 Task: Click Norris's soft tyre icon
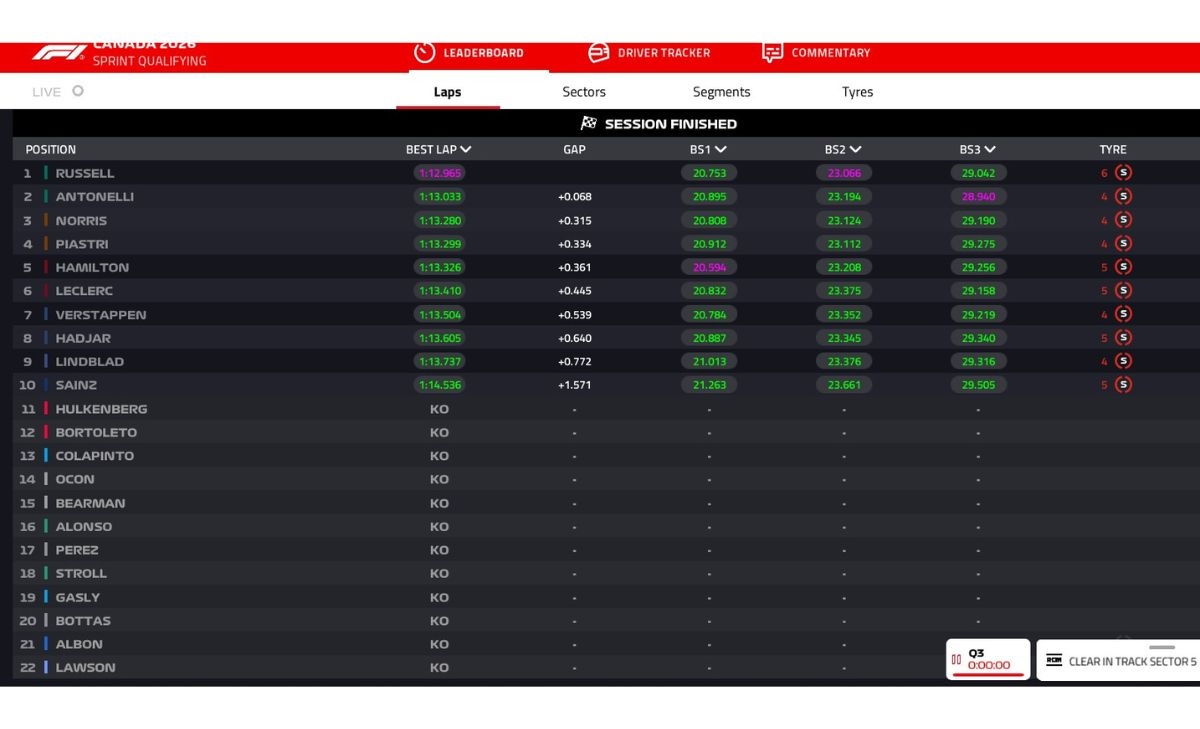(1123, 220)
